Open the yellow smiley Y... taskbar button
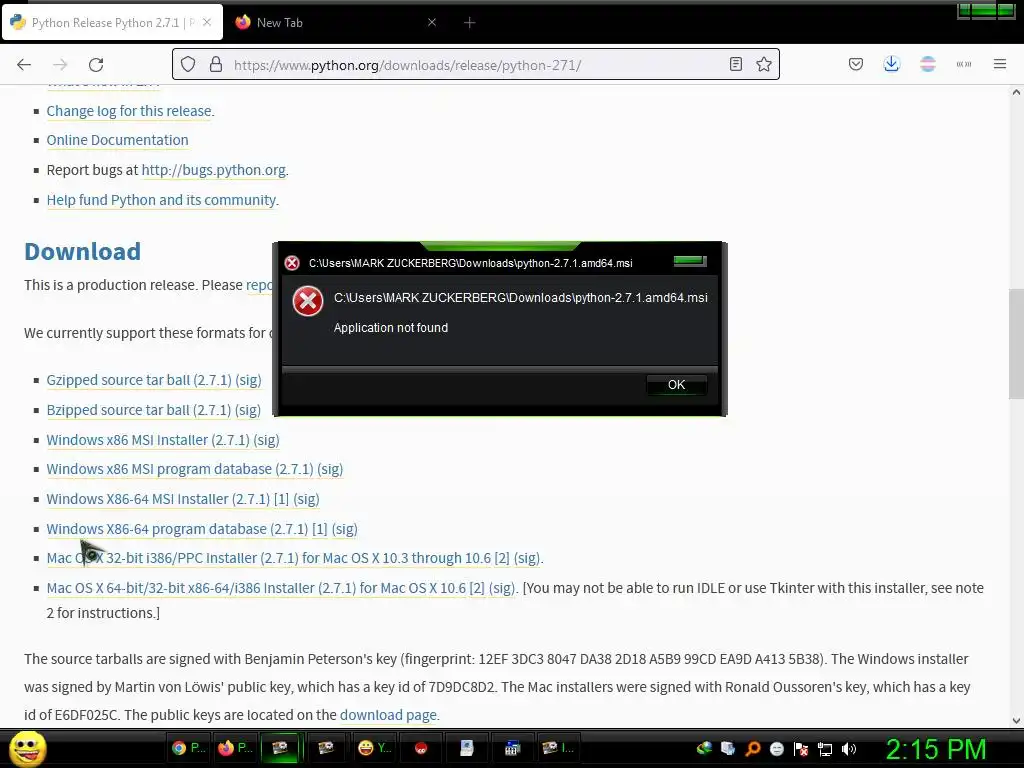 374,748
